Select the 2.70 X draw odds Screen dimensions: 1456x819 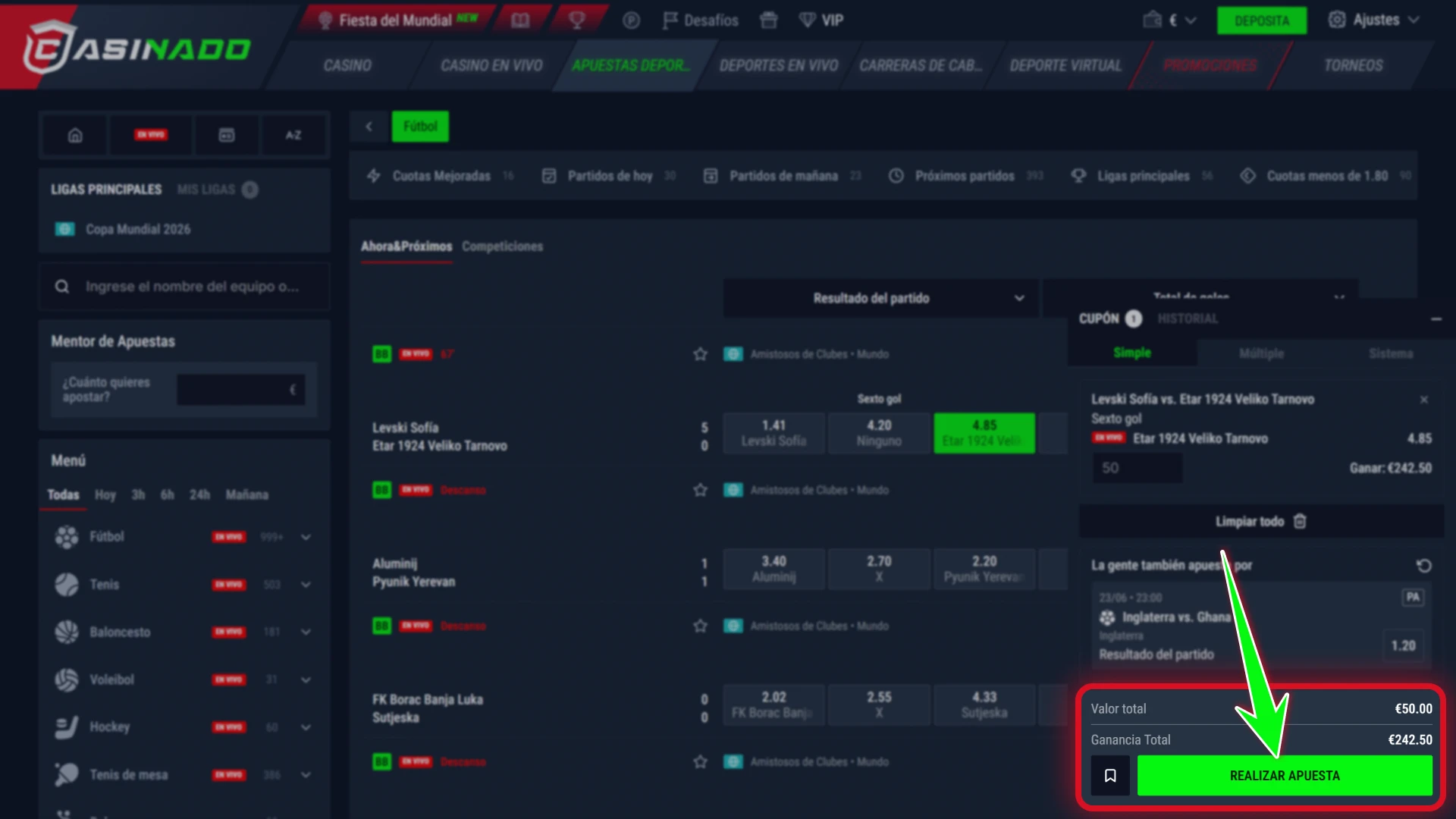[879, 569]
